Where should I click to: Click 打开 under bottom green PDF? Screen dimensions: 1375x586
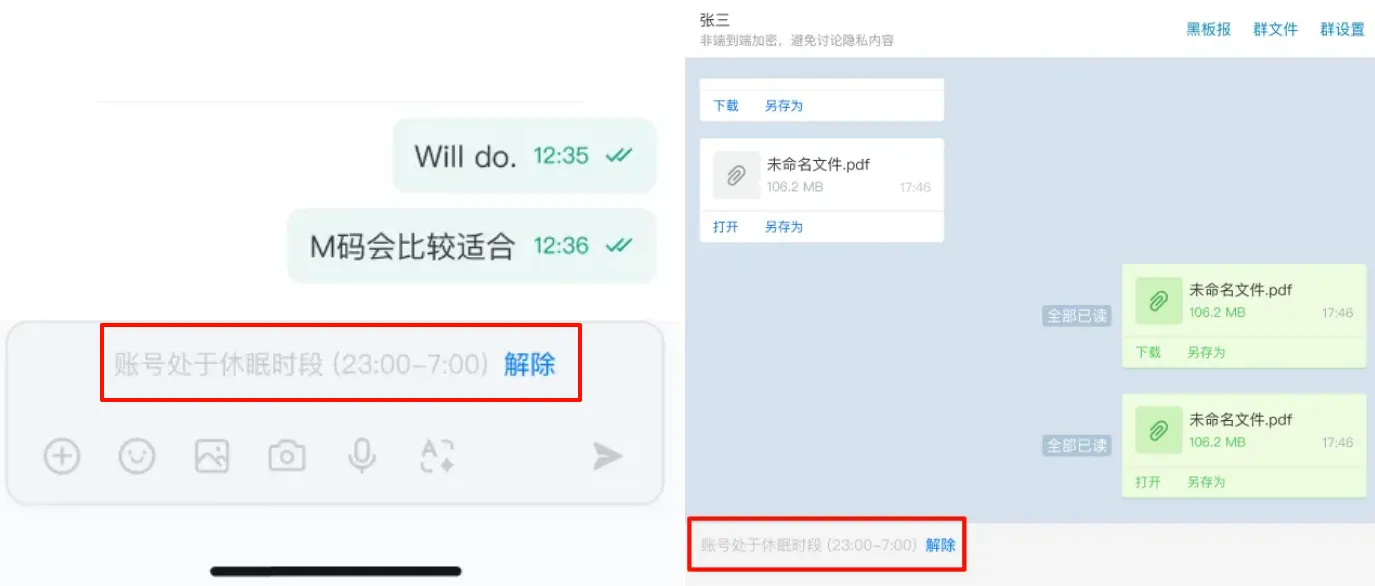[x=1148, y=482]
